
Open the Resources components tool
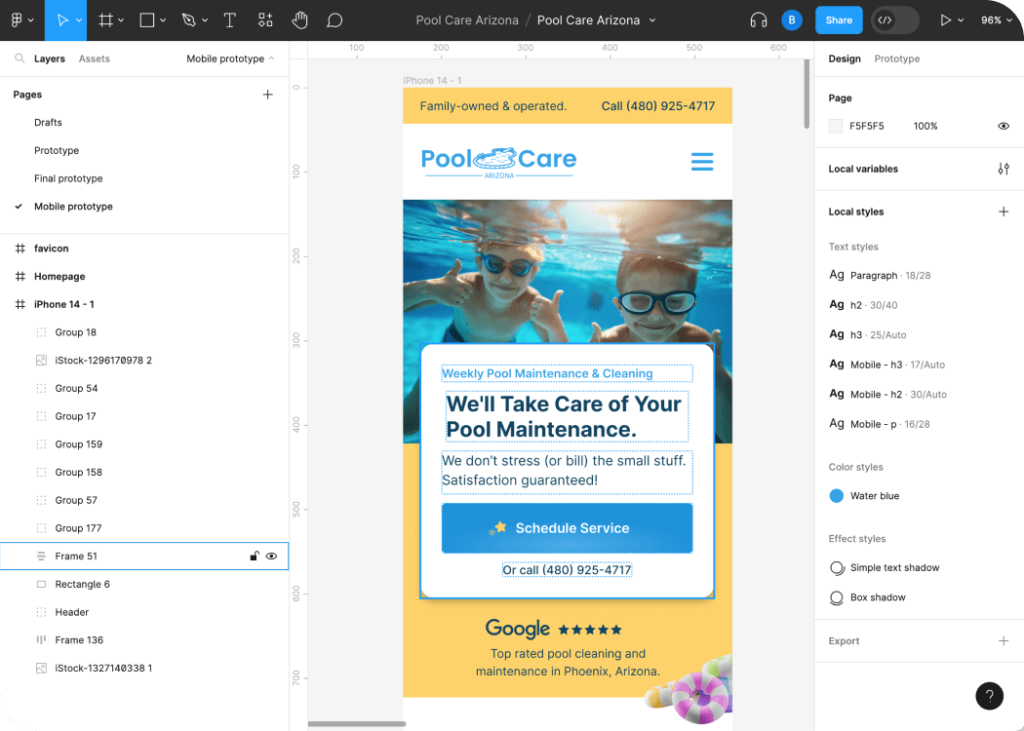pos(265,20)
